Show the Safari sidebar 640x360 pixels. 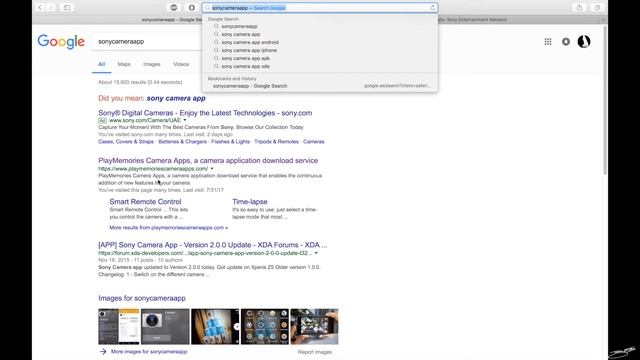point(67,7)
